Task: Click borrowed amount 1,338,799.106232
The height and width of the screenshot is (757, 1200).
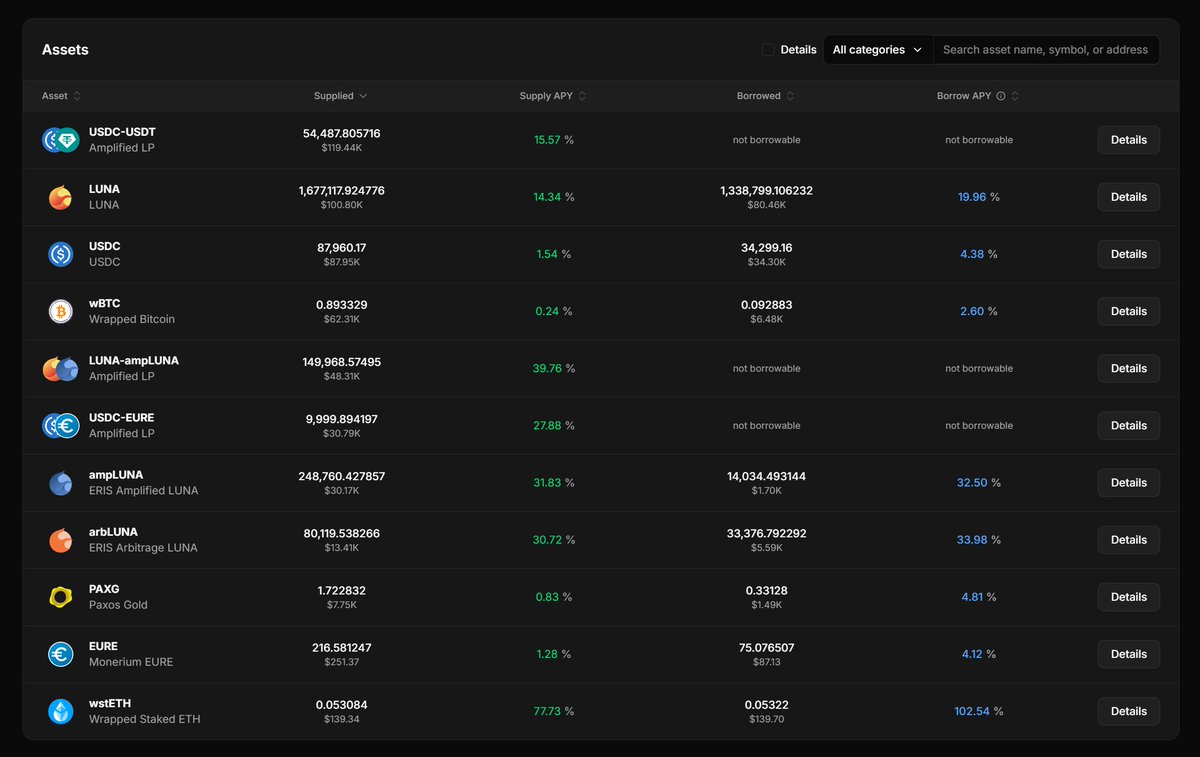Action: click(x=766, y=190)
